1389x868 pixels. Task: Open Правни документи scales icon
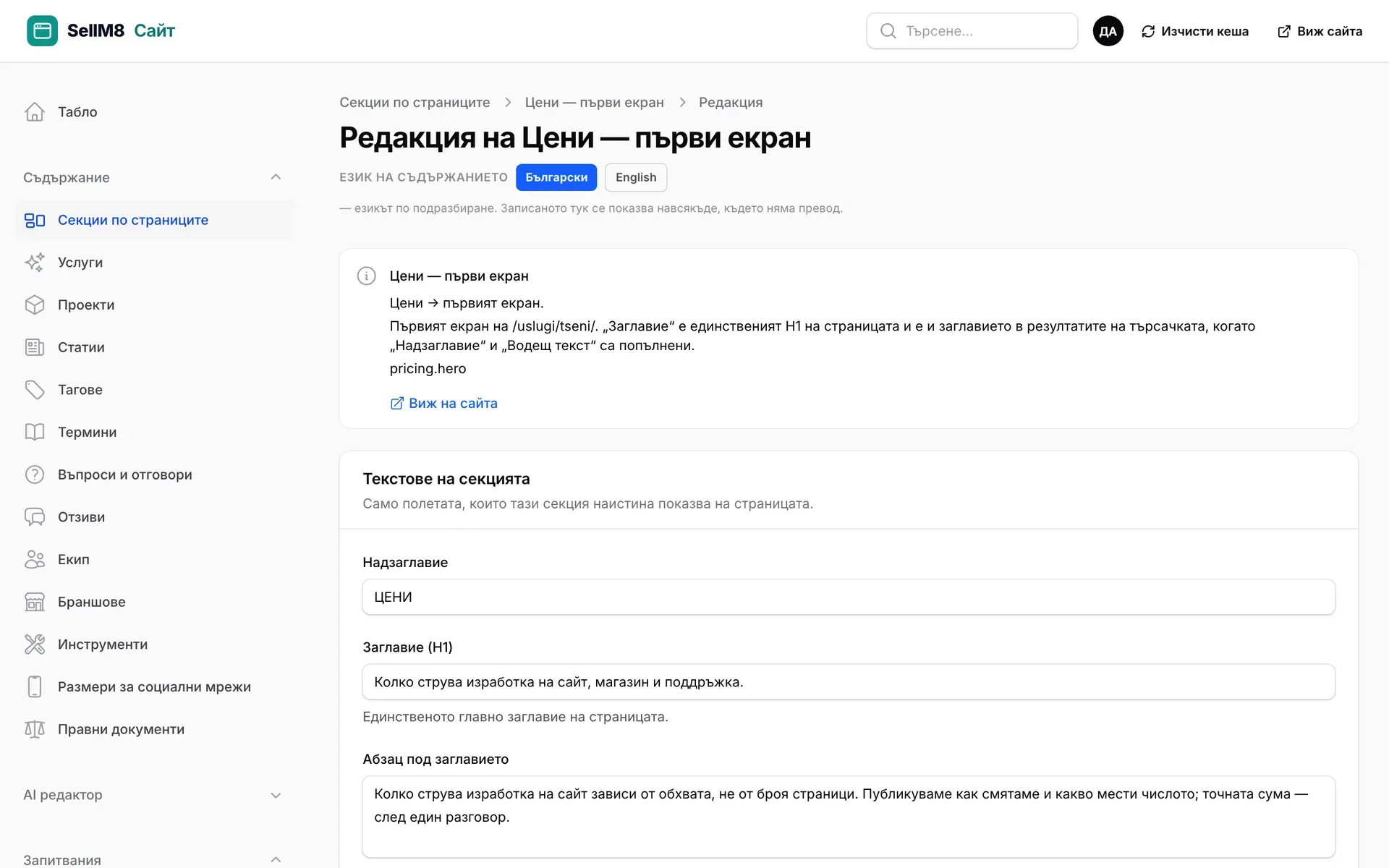tap(35, 729)
